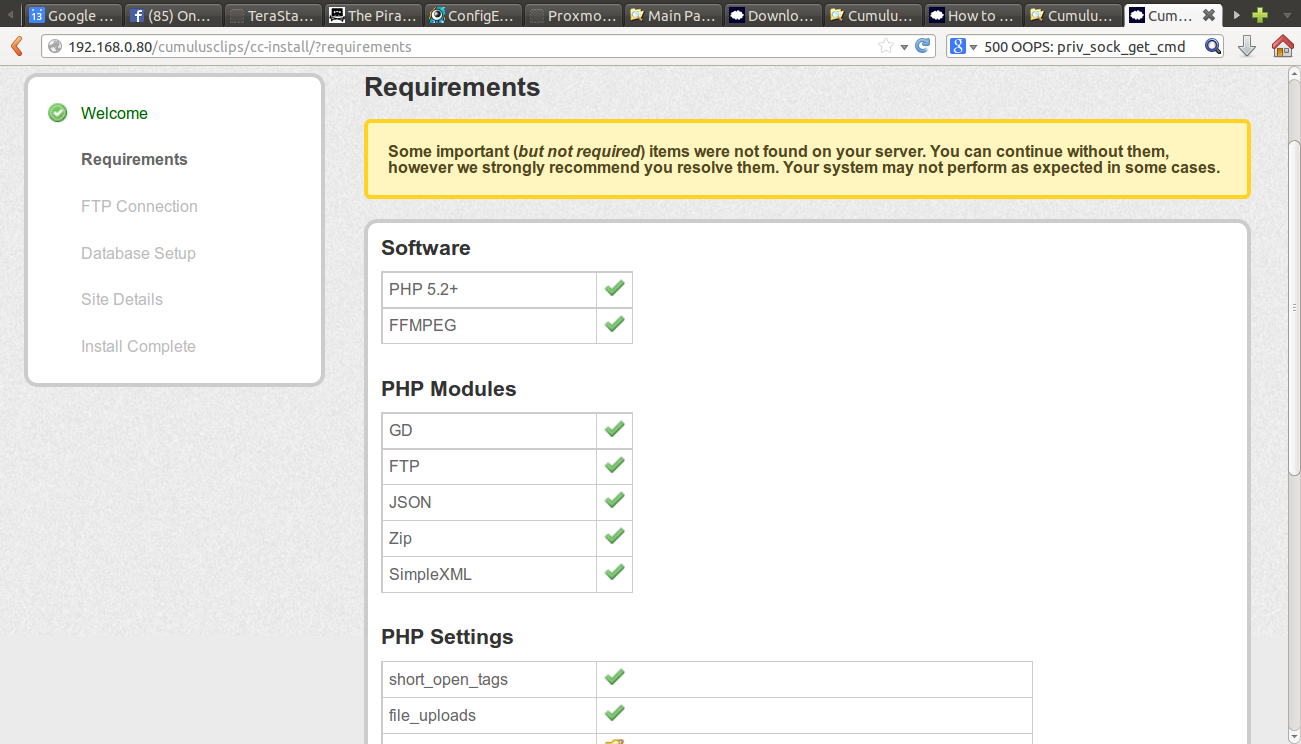
Task: Open the URL history dropdown arrow
Action: click(904, 47)
